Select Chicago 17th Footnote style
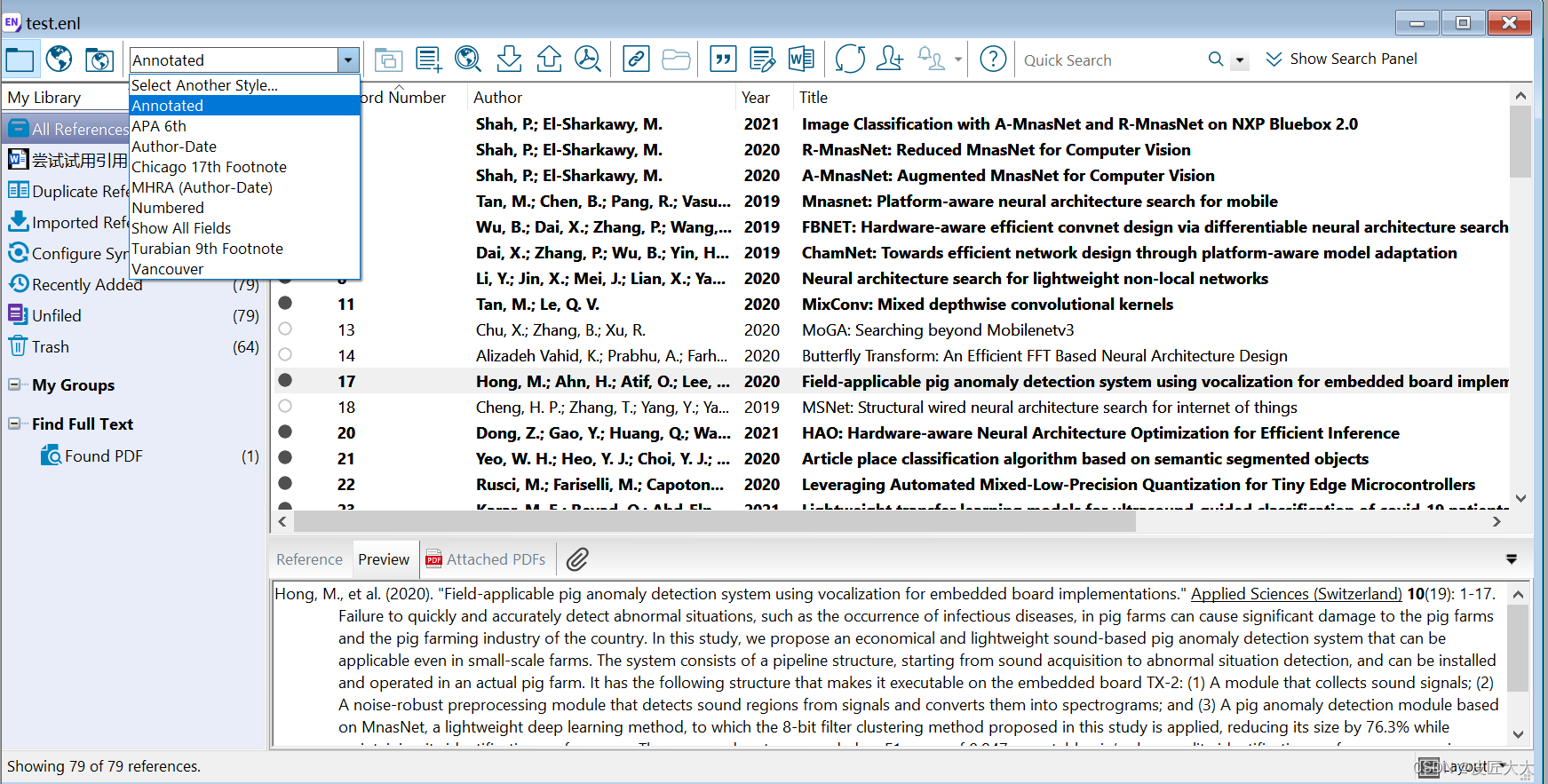This screenshot has height=784, width=1548. click(x=244, y=167)
